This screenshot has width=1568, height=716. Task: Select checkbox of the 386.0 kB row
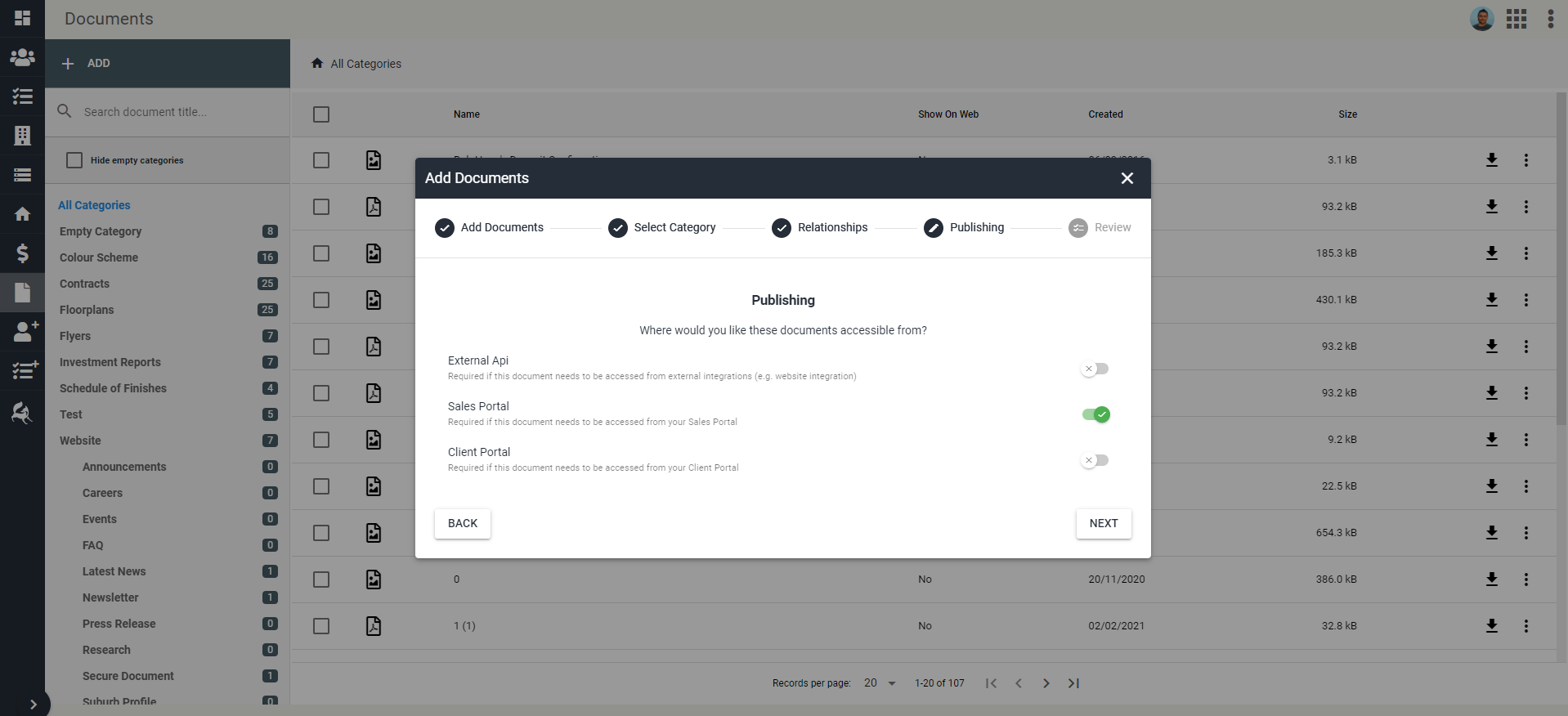pos(321,580)
